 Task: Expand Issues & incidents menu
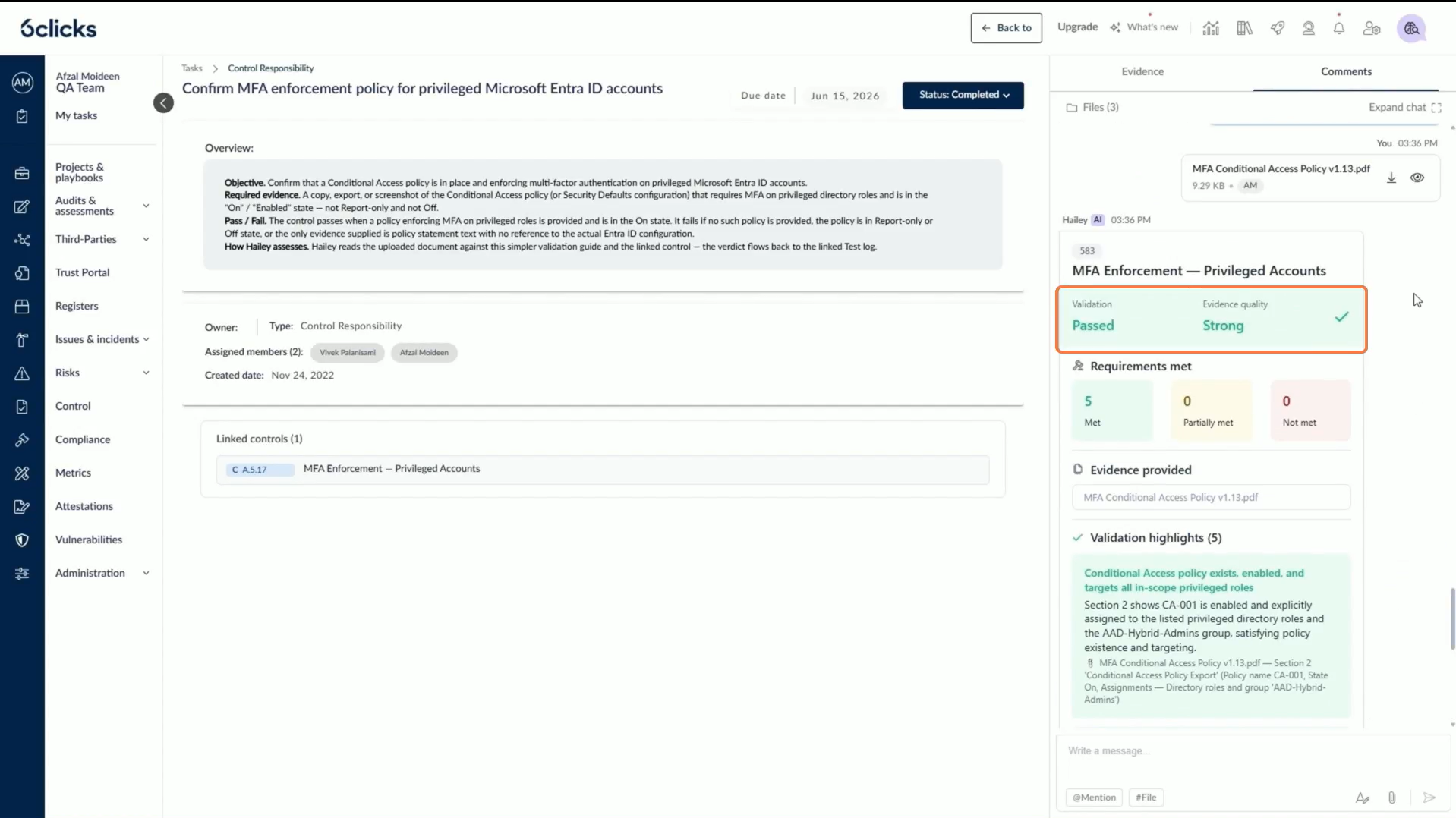click(146, 339)
